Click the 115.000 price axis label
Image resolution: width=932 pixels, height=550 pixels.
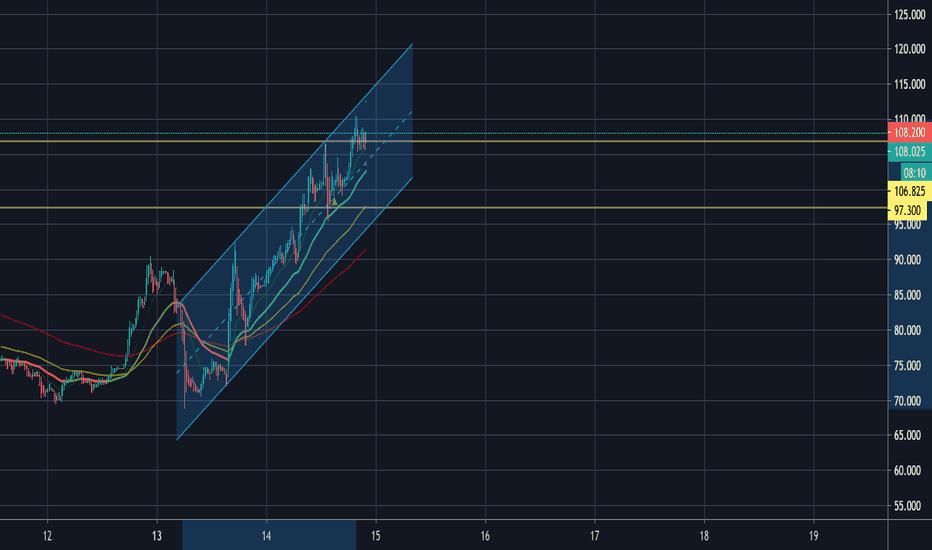tap(910, 84)
